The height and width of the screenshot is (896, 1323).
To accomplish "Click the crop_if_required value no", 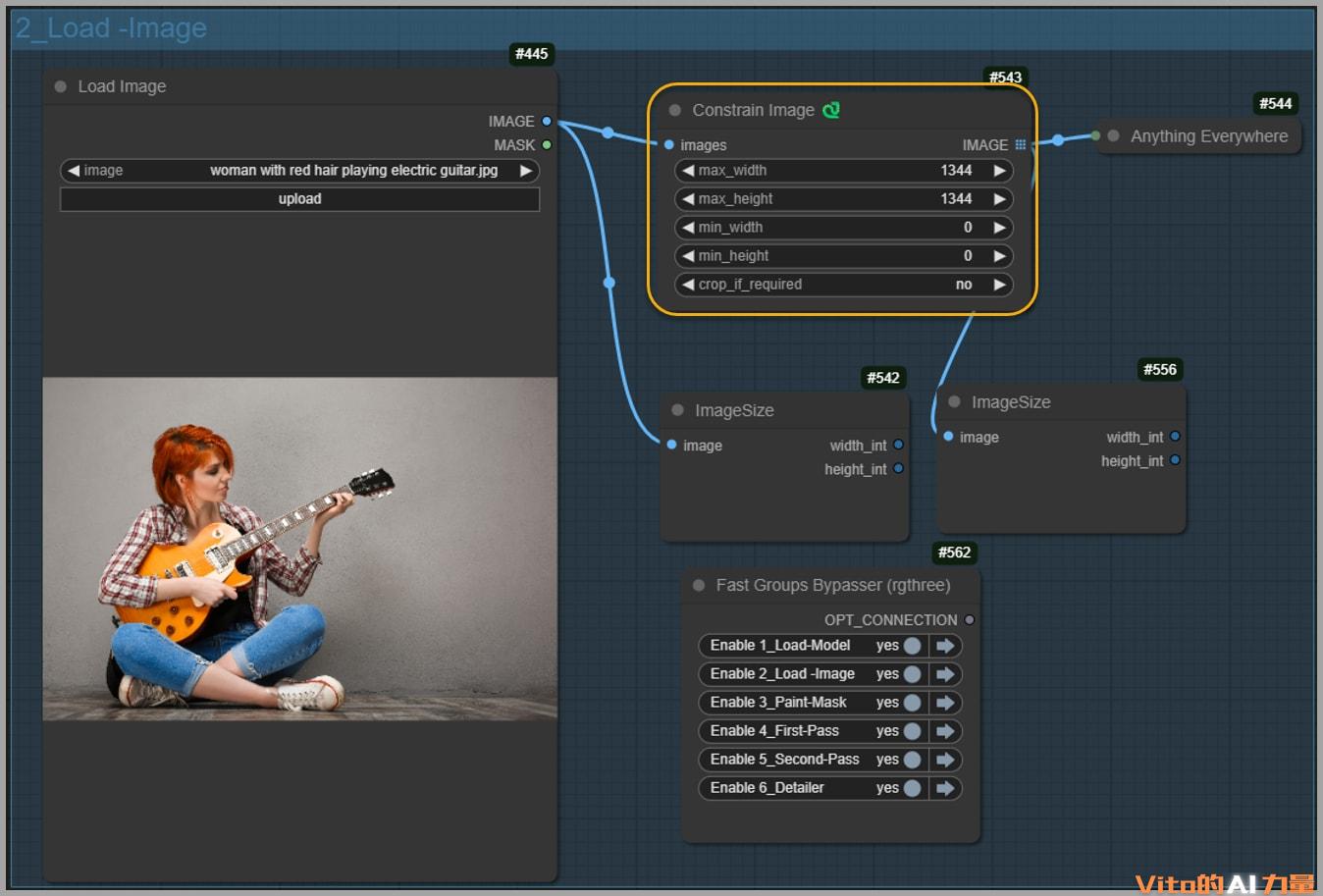I will pyautogui.click(x=964, y=285).
